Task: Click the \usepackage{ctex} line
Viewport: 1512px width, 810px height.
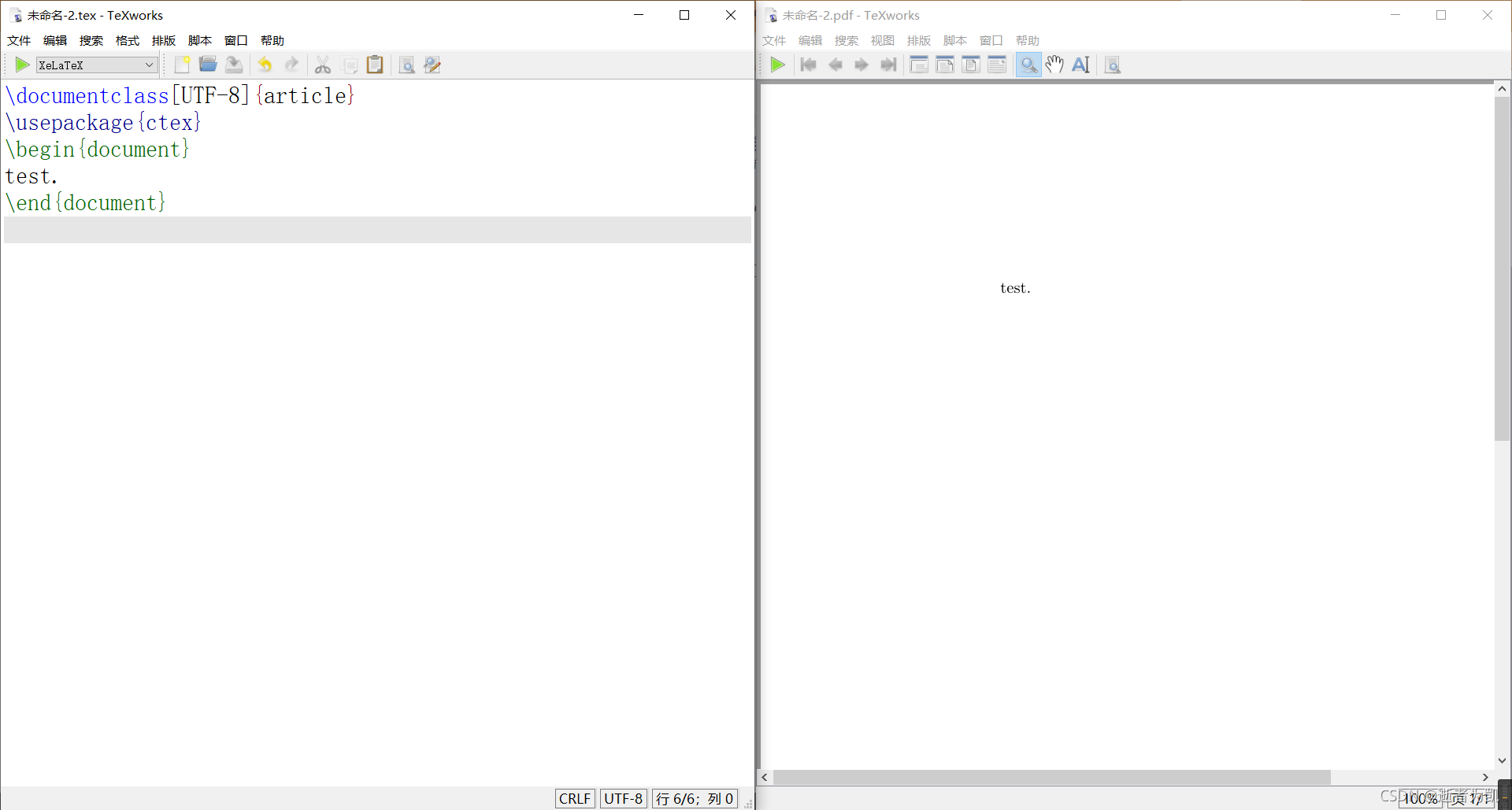Action: (103, 123)
